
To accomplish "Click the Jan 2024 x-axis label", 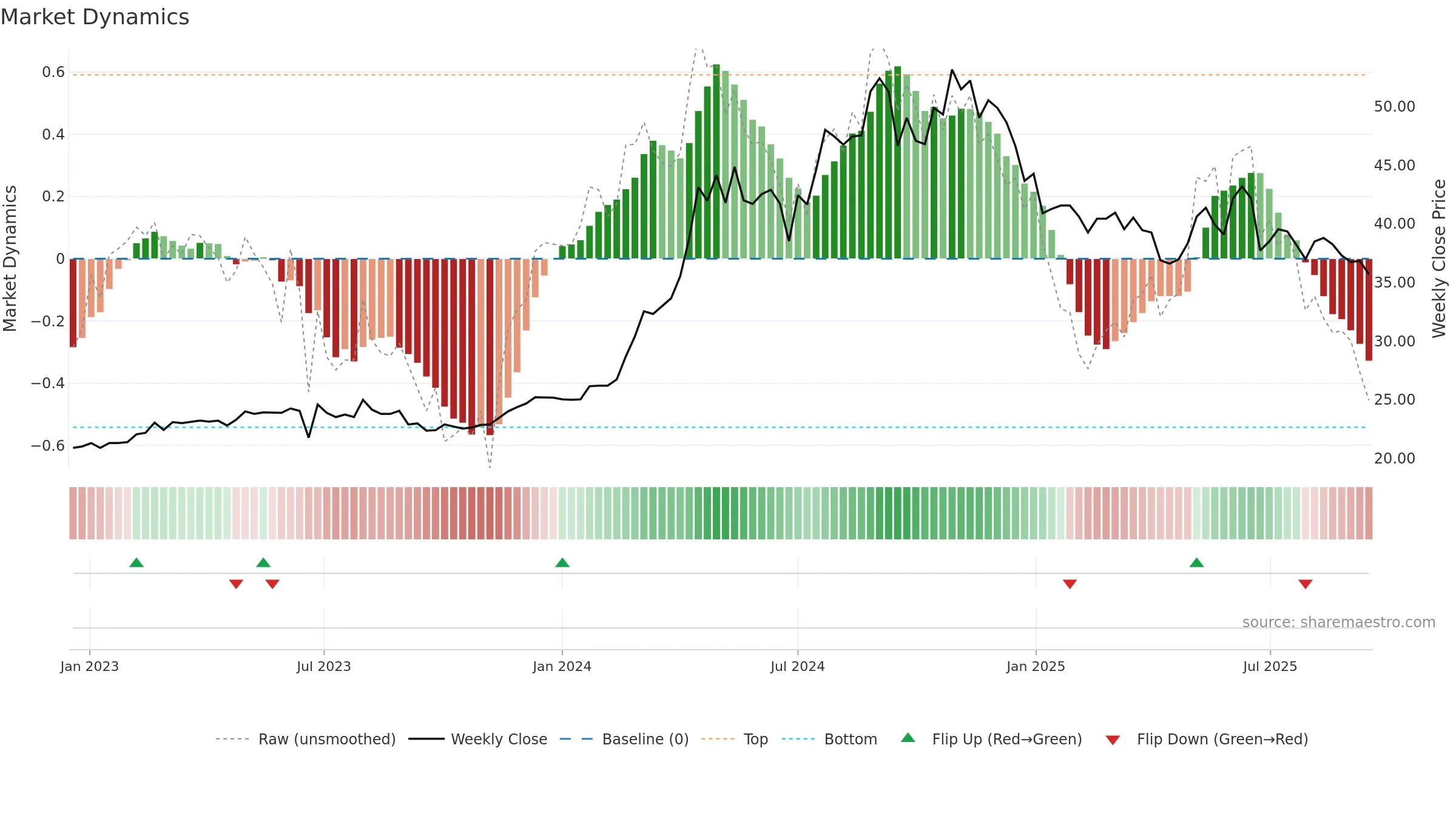I will pyautogui.click(x=562, y=666).
